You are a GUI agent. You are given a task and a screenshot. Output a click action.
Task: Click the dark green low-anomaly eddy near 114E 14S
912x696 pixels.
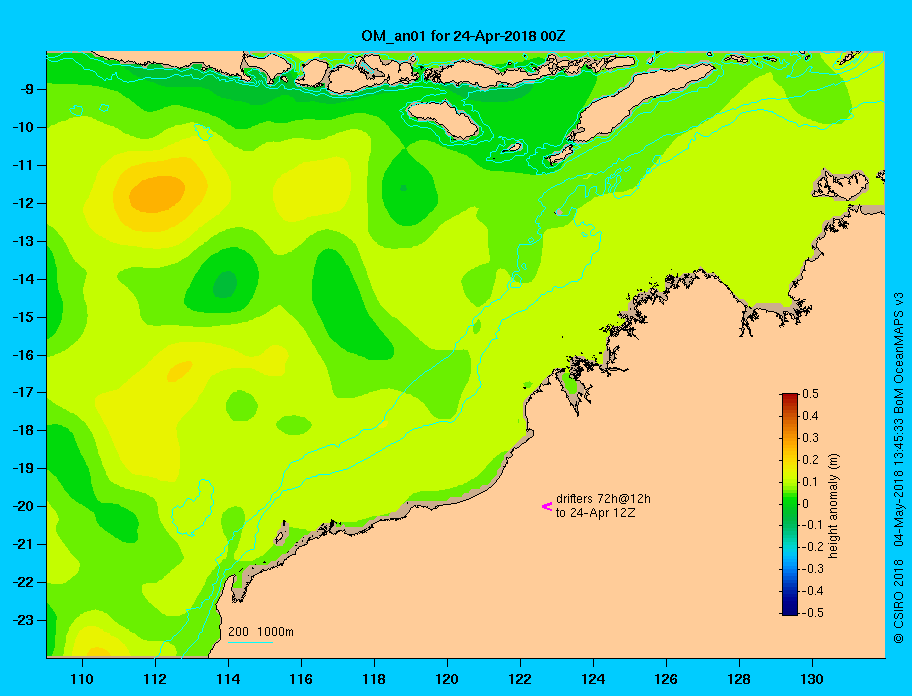[225, 285]
